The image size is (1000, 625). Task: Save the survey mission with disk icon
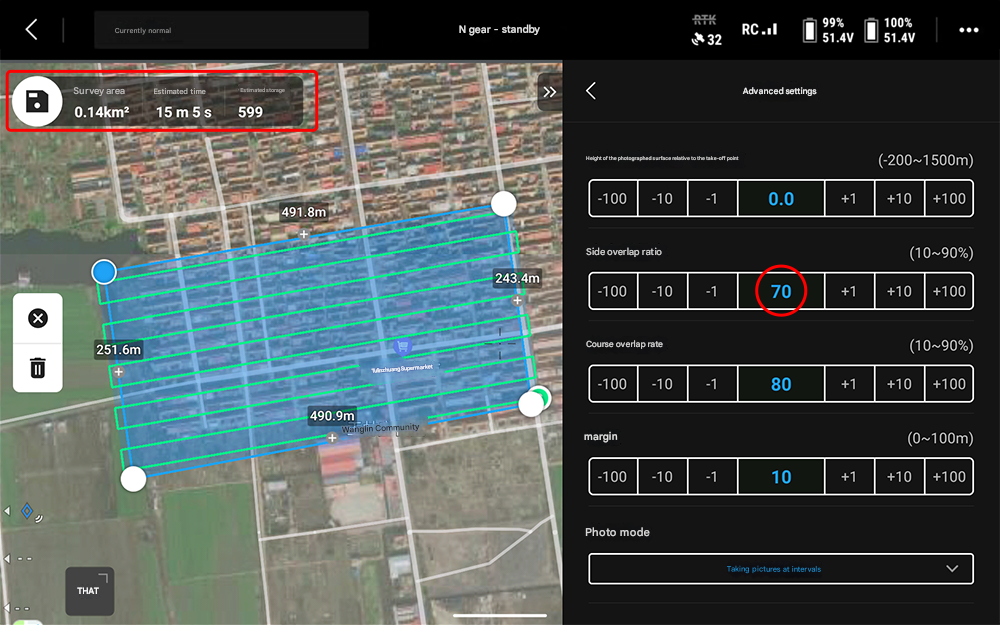pyautogui.click(x=37, y=101)
